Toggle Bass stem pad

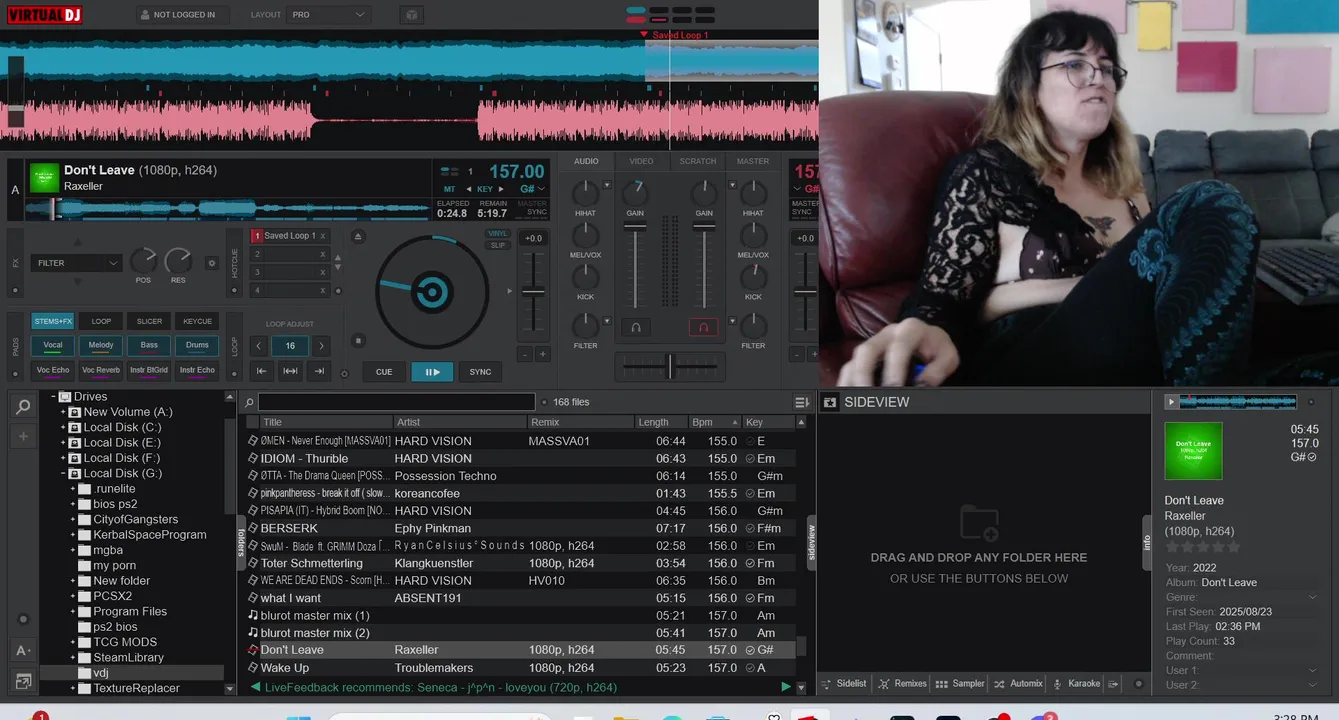click(x=149, y=346)
